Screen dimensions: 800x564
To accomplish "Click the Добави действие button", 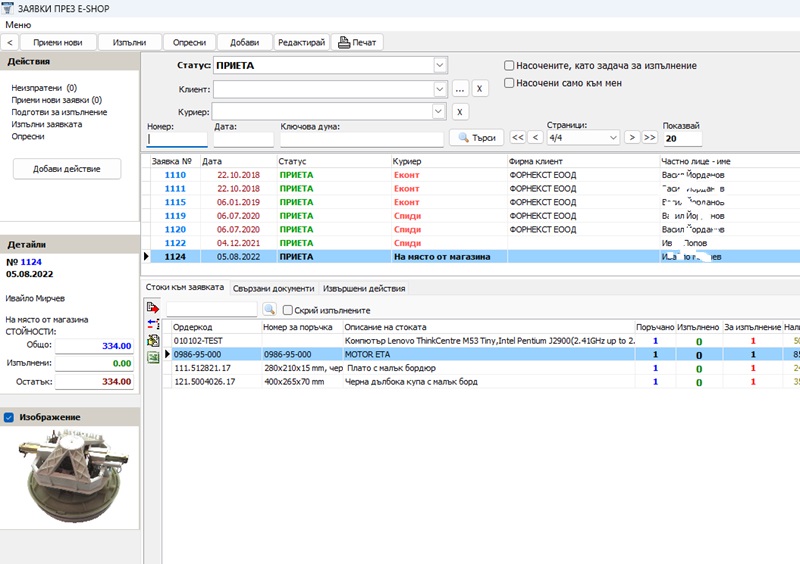I will click(x=67, y=169).
